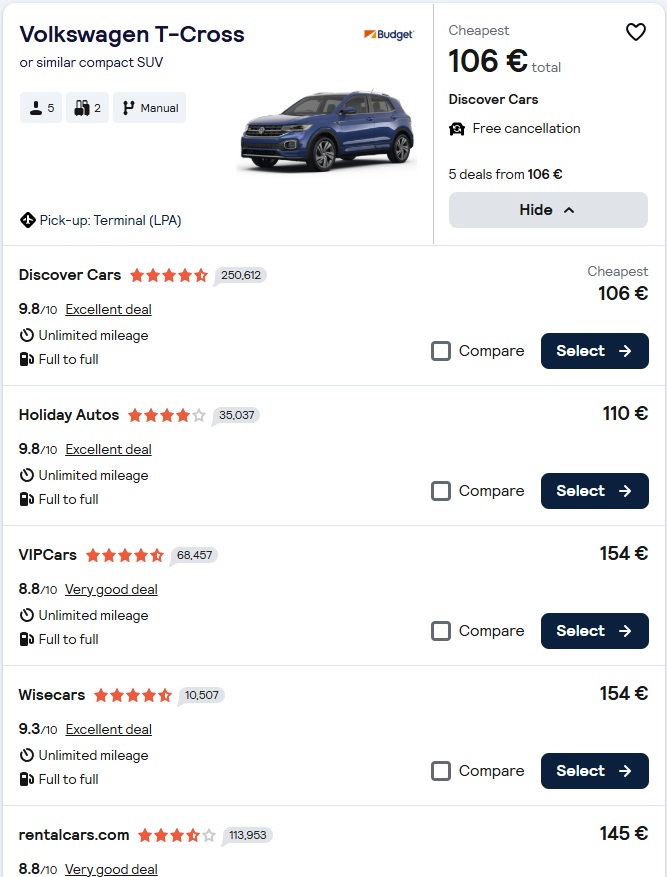
Task: Click the Free cancellation icon
Action: click(x=457, y=129)
